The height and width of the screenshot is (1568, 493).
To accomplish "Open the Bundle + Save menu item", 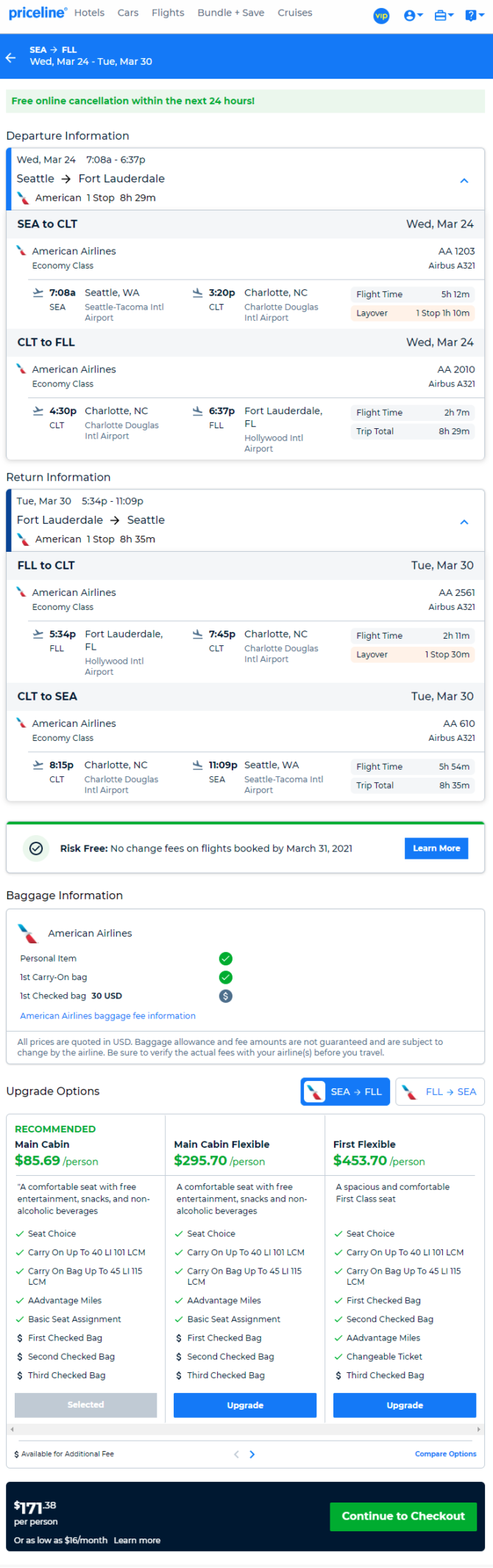I will 231,13.
